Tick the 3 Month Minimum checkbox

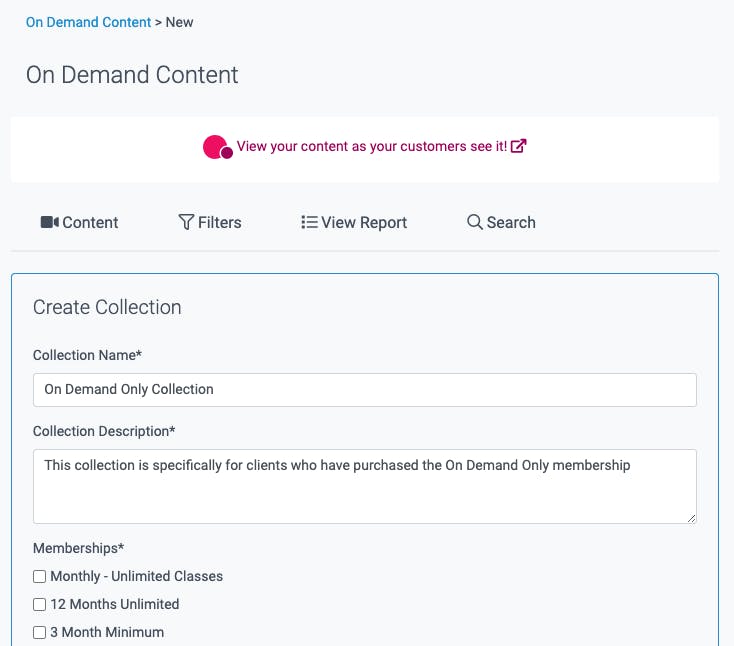39,632
